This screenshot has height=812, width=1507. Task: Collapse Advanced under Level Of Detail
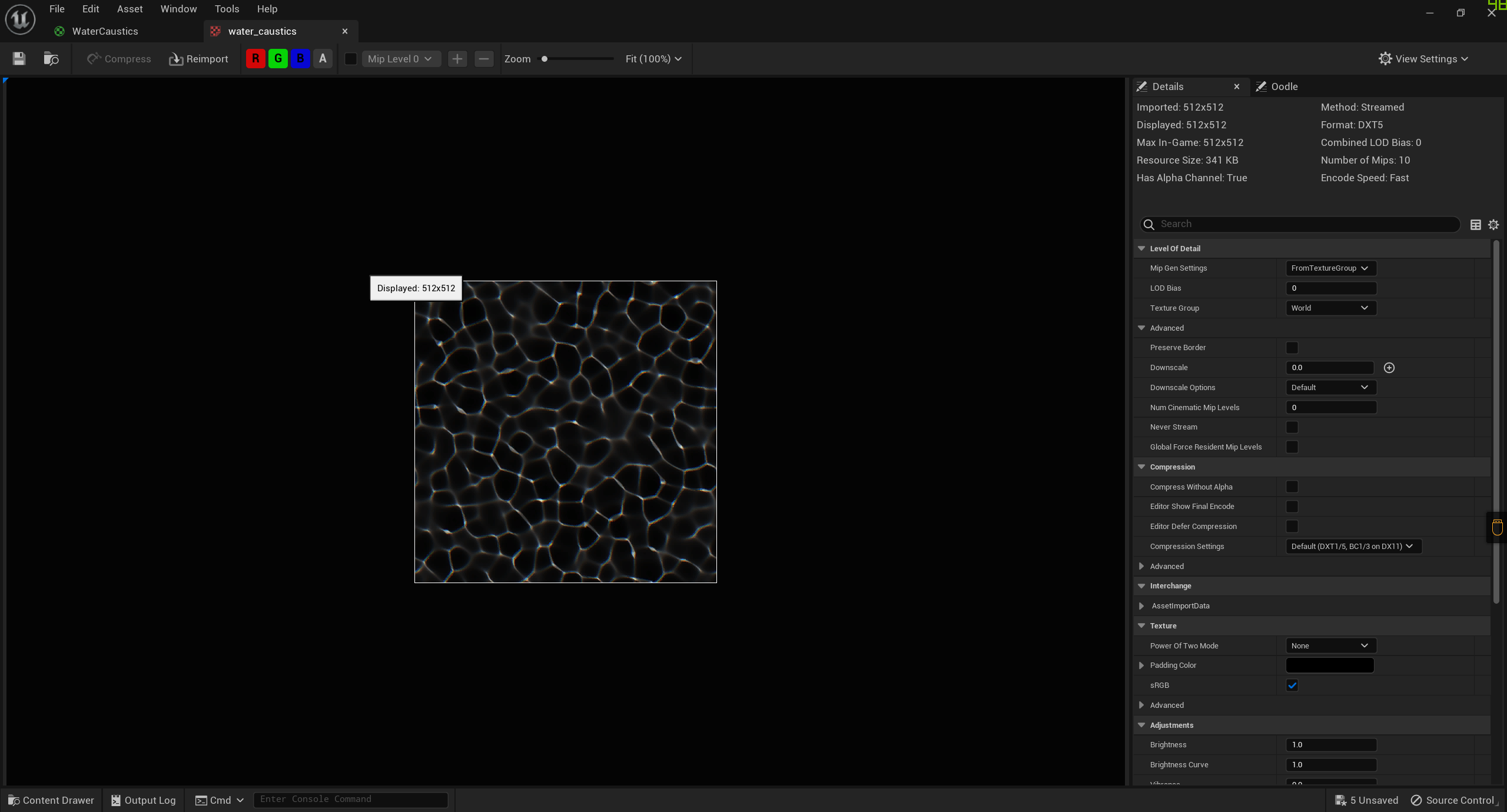coord(1142,328)
